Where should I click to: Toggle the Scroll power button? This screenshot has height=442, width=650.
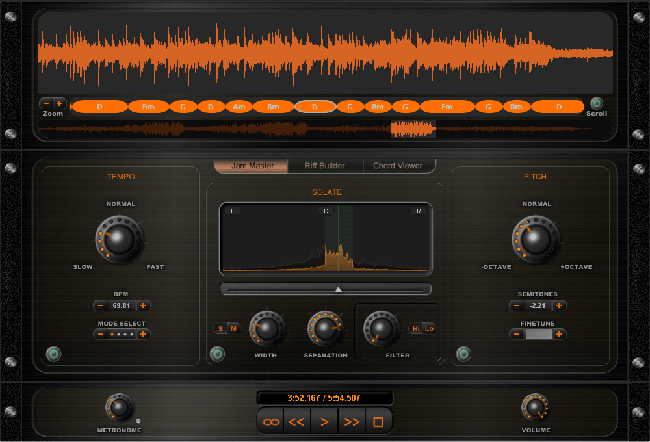click(x=596, y=103)
